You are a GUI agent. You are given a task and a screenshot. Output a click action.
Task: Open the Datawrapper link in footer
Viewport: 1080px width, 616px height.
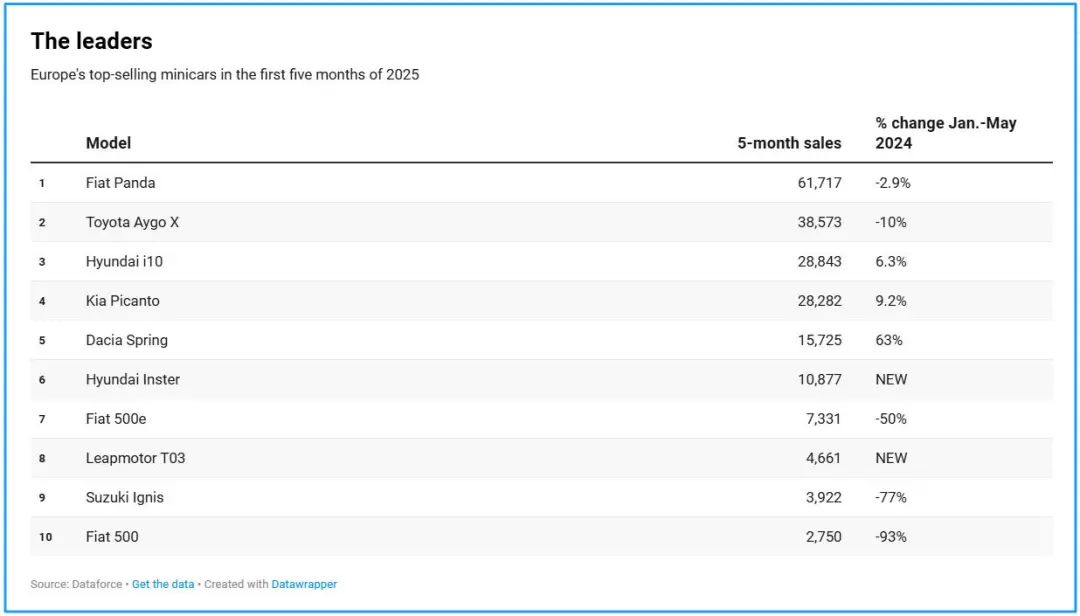304,584
